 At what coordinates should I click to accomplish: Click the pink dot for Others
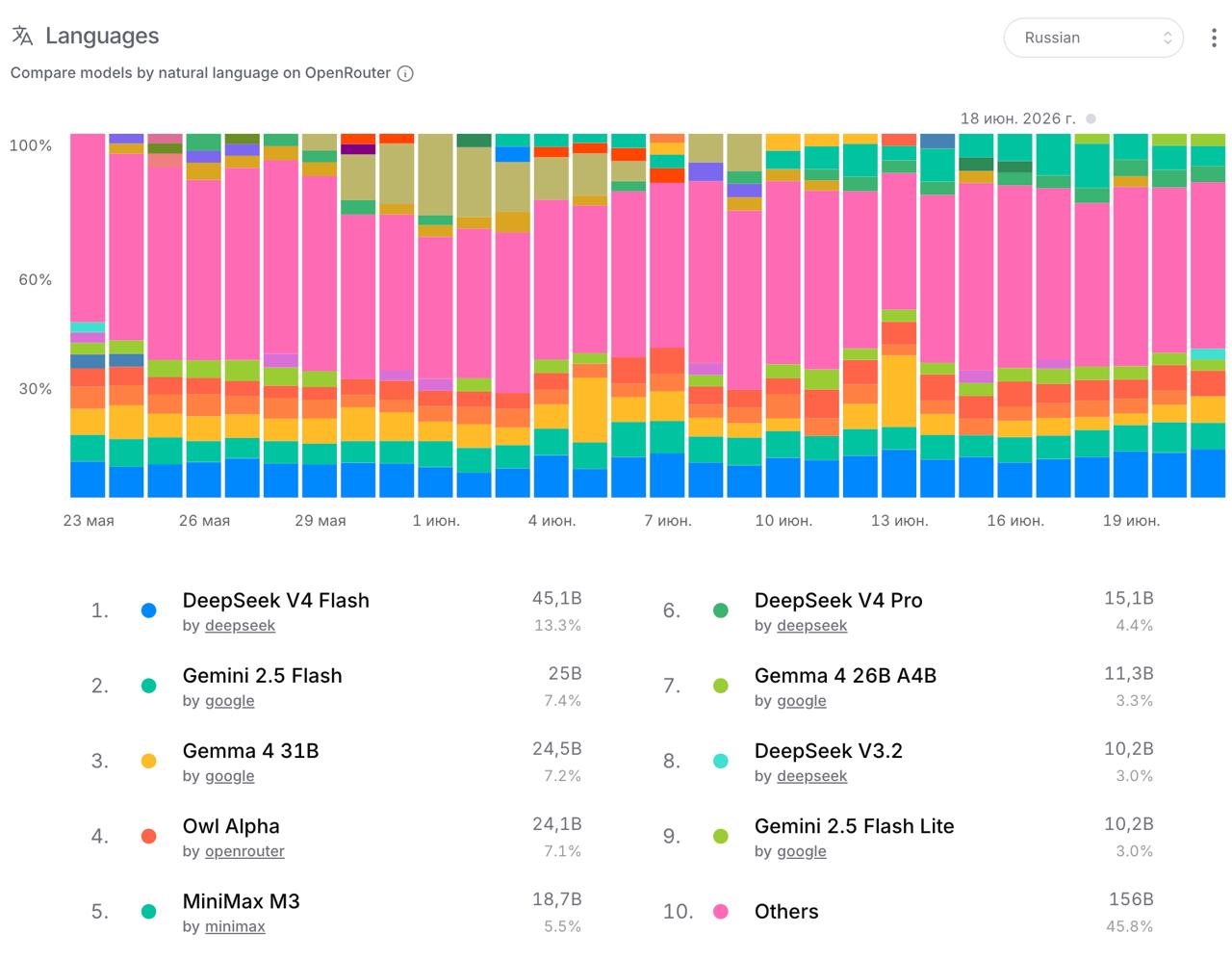pyautogui.click(x=720, y=911)
